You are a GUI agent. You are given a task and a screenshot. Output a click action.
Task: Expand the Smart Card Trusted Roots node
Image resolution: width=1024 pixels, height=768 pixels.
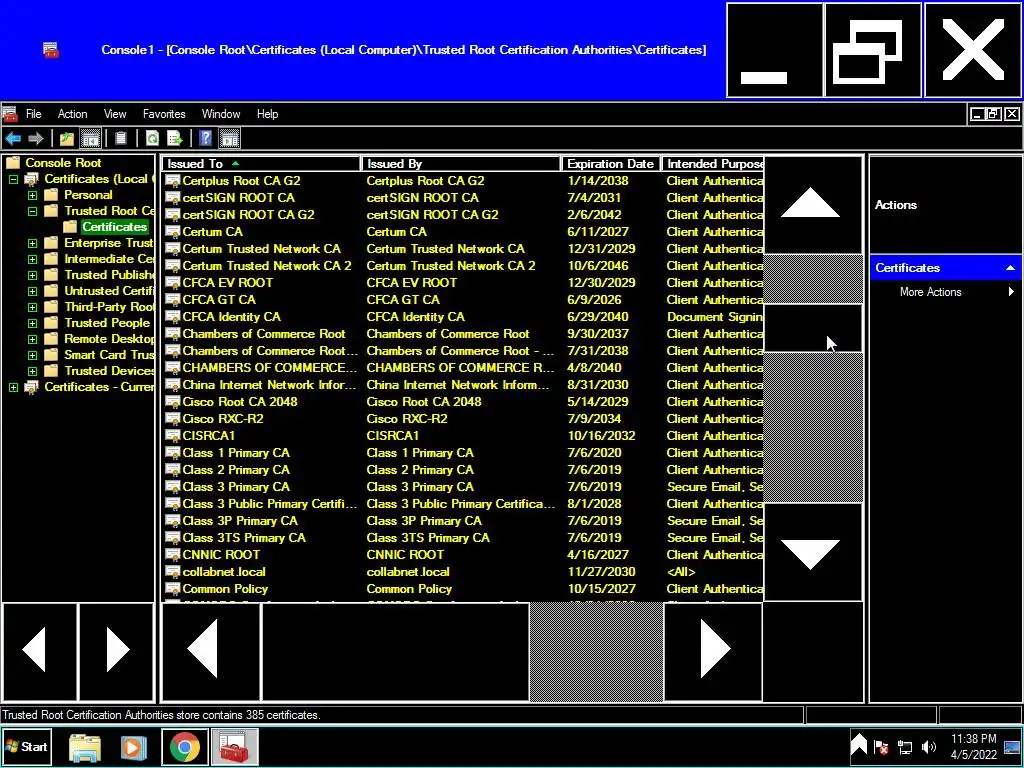[33, 355]
